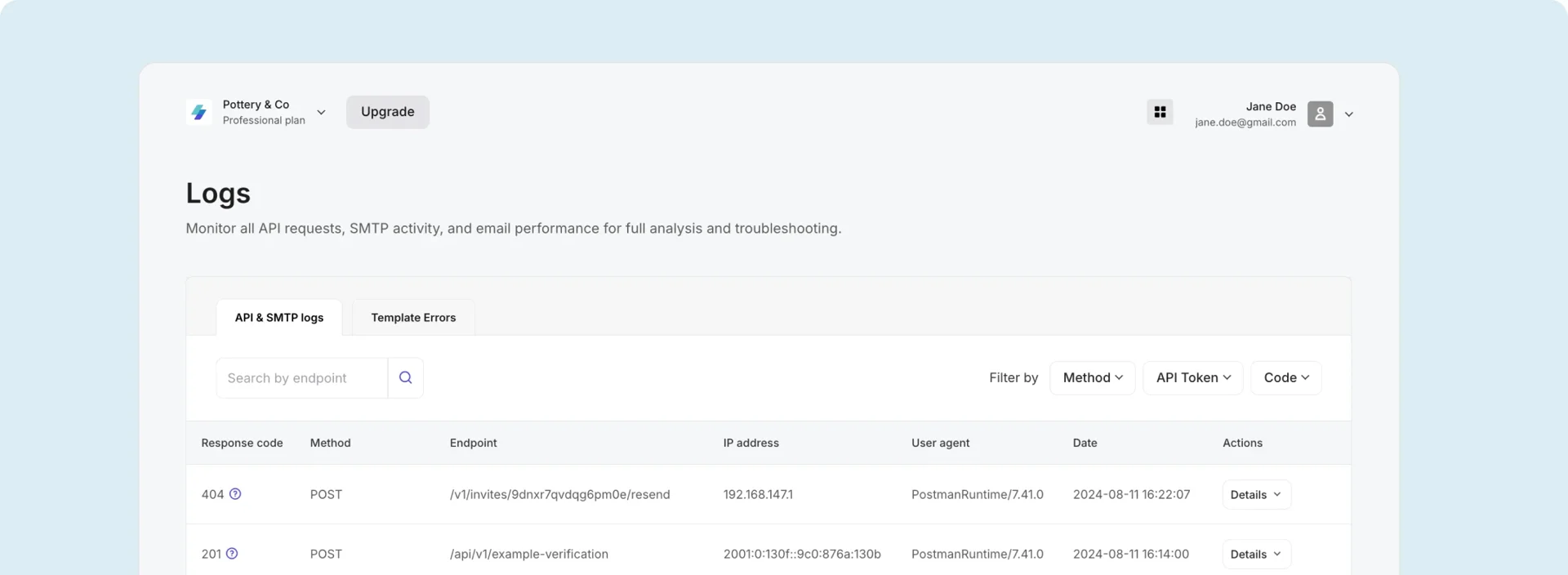This screenshot has height=575, width=1568.
Task: Click the Jane Doe avatar icon
Action: [1320, 114]
